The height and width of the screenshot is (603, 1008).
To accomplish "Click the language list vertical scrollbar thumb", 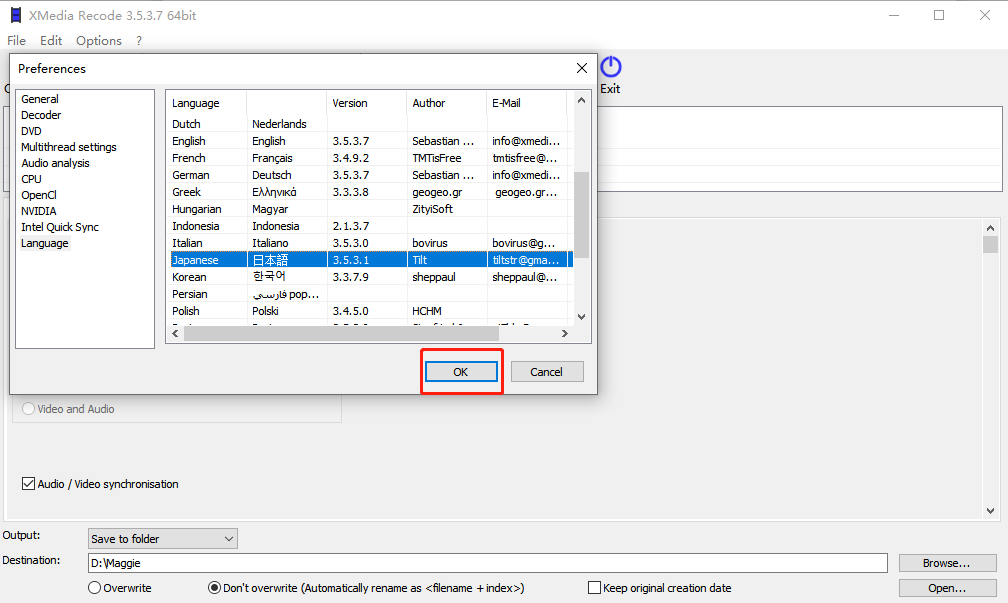I will 581,215.
